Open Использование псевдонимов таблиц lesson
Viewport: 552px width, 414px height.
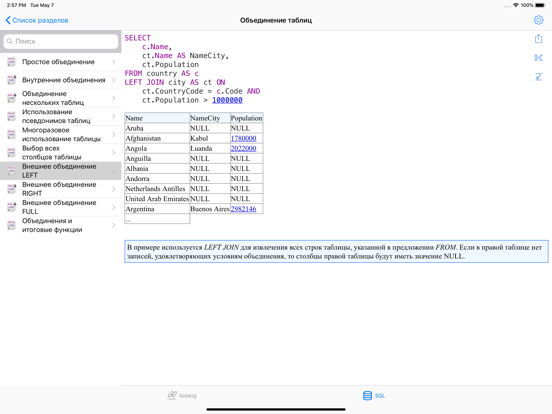point(61,116)
